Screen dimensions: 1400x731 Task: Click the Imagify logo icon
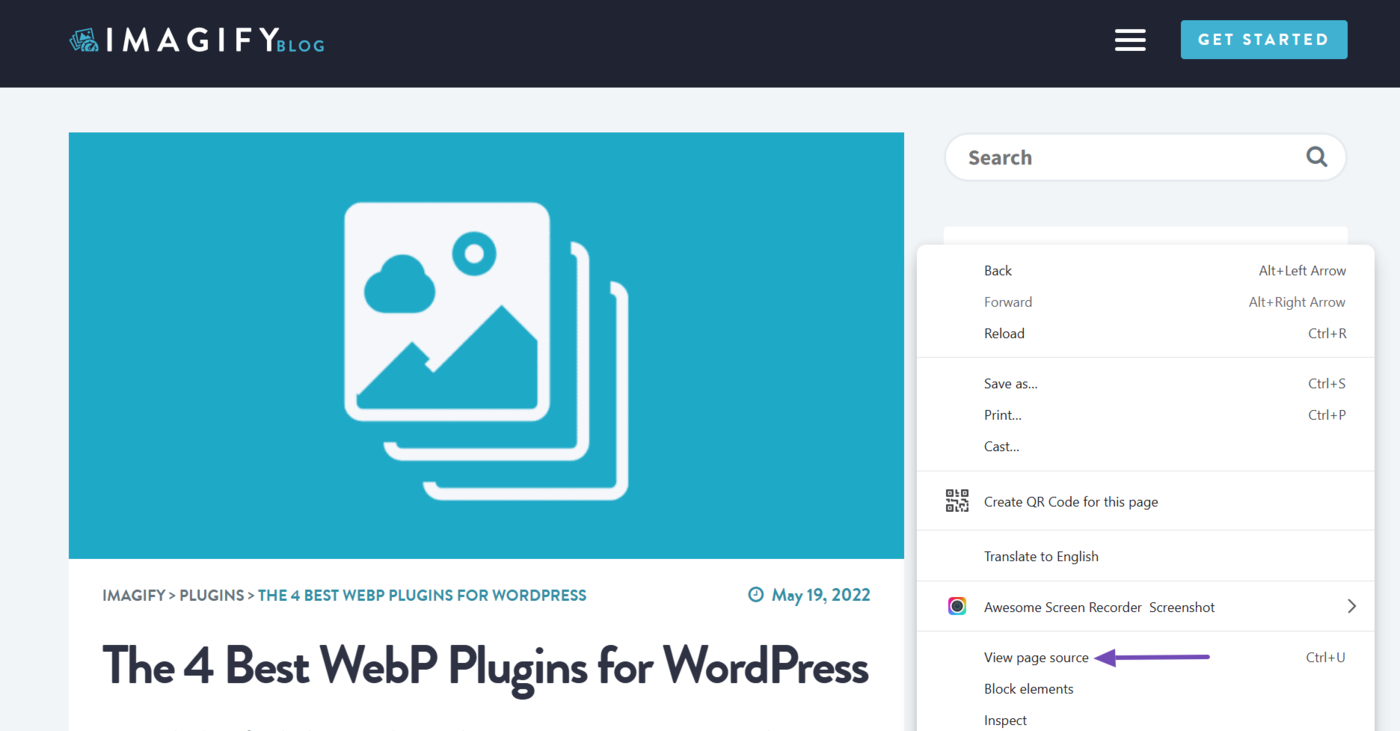84,40
